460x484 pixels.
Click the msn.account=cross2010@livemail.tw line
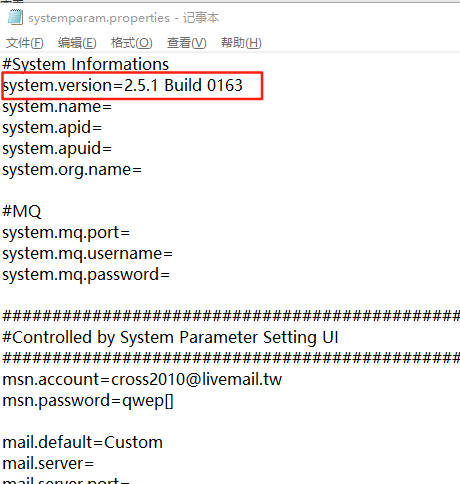pos(142,380)
